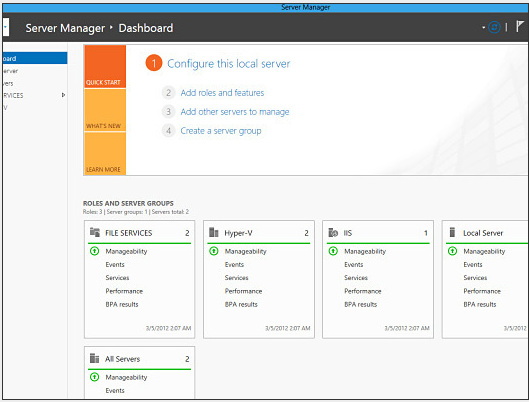Open dropdown arrow beside refresh icon

tap(483, 28)
